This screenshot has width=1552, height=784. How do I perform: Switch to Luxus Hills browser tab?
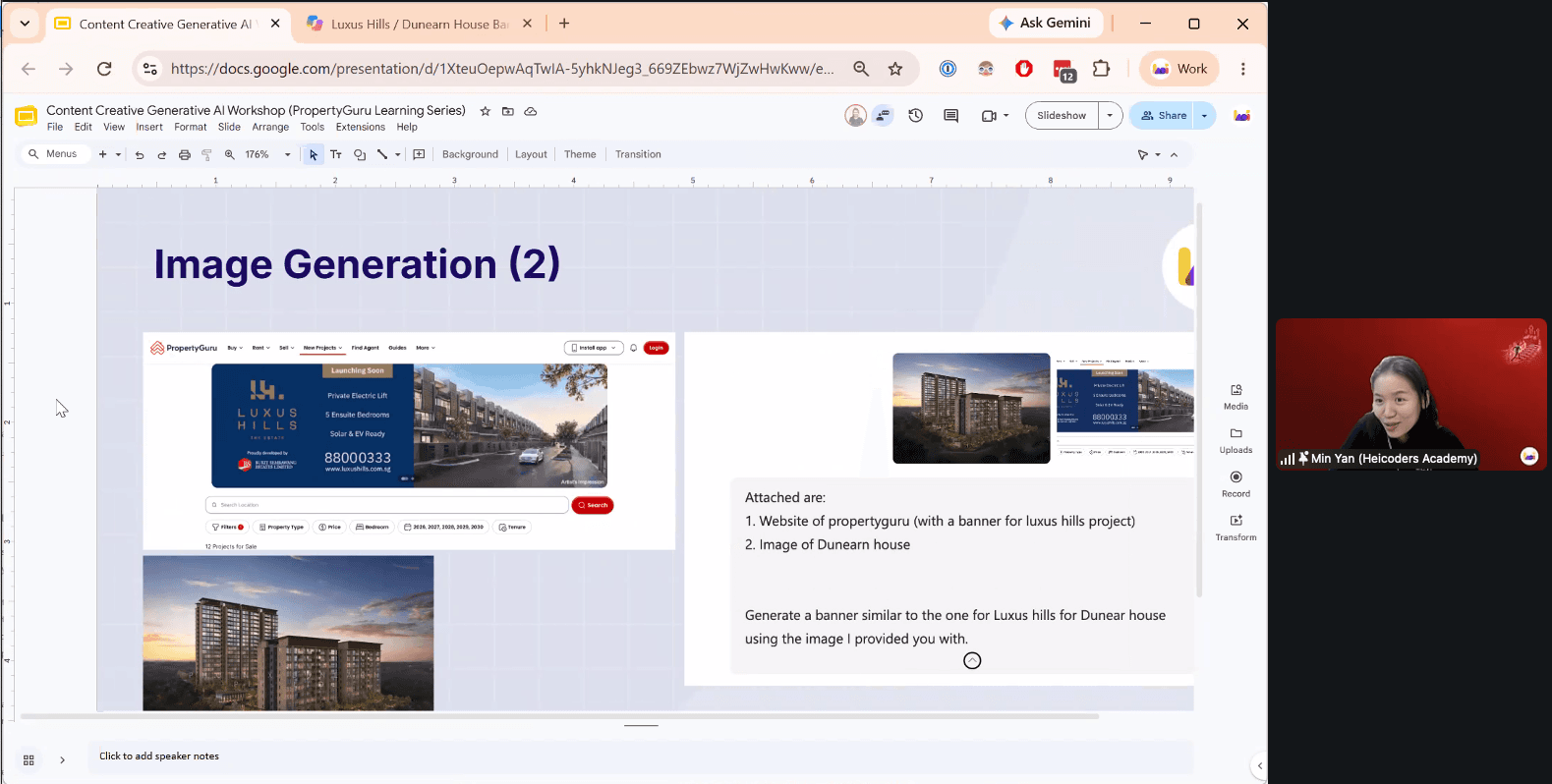click(x=418, y=24)
